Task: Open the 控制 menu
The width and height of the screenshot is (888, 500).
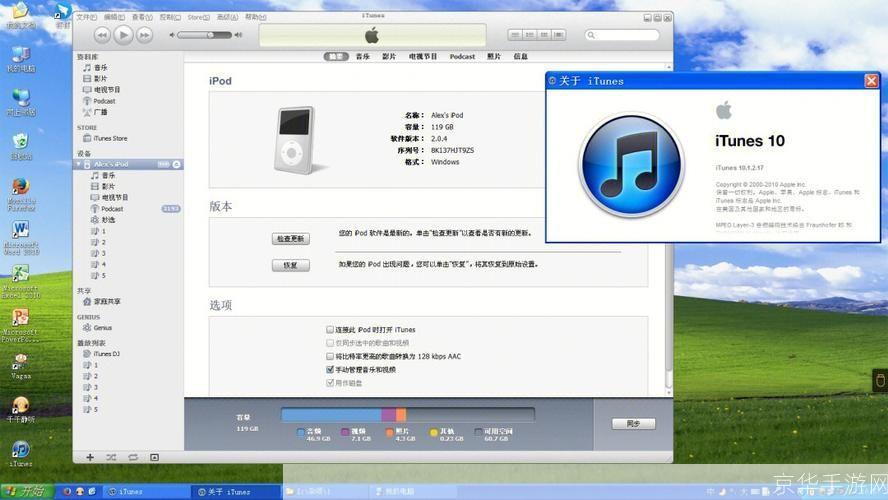Action: pyautogui.click(x=170, y=18)
